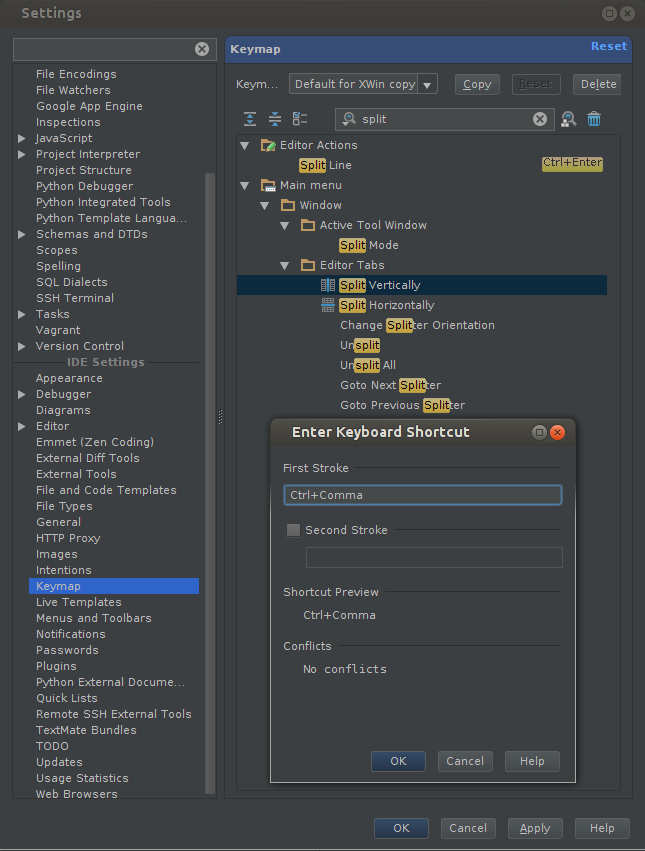Image resolution: width=645 pixels, height=851 pixels.
Task: Close the Enter Keyboard Shortcut dialog
Action: (558, 432)
